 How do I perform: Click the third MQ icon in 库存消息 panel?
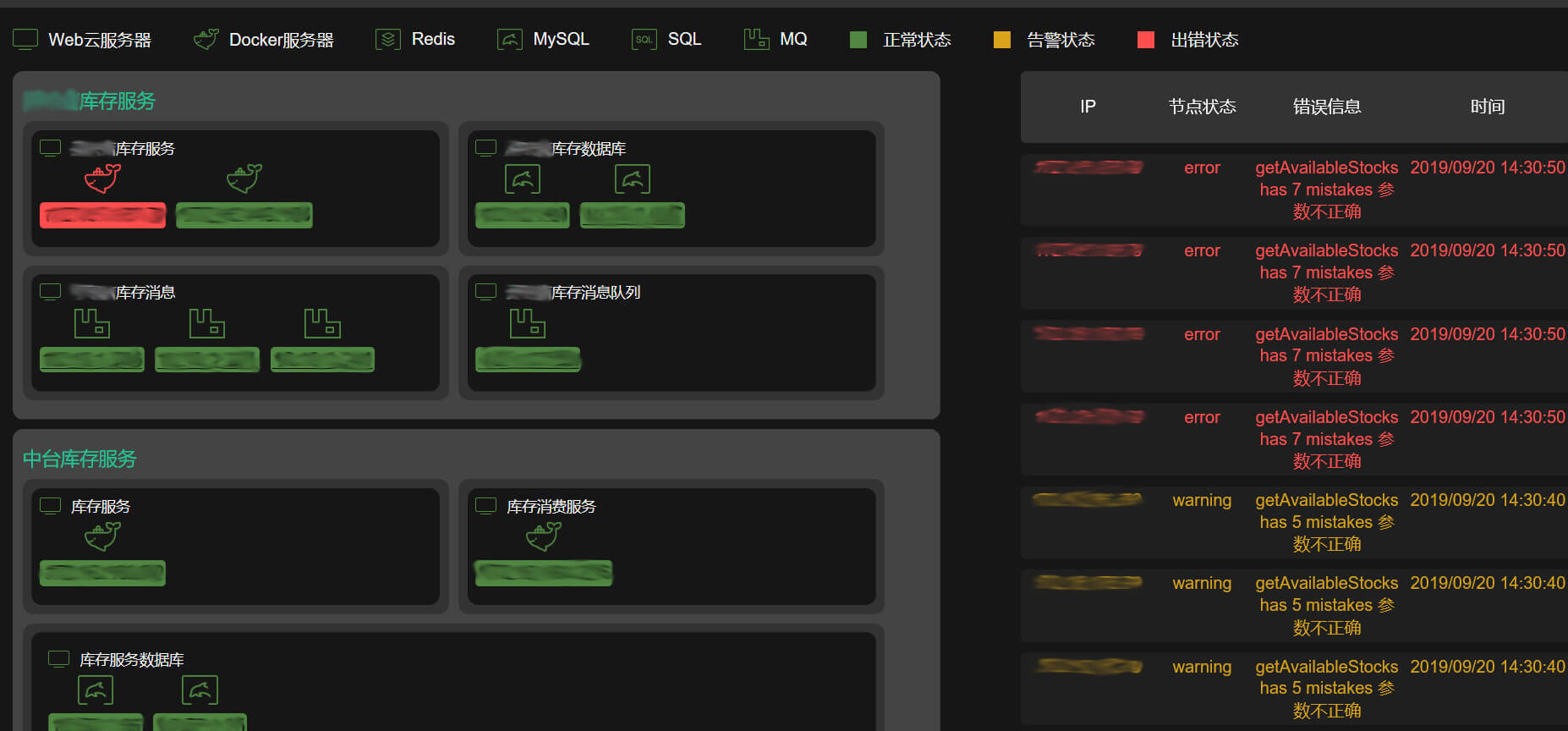[x=322, y=323]
